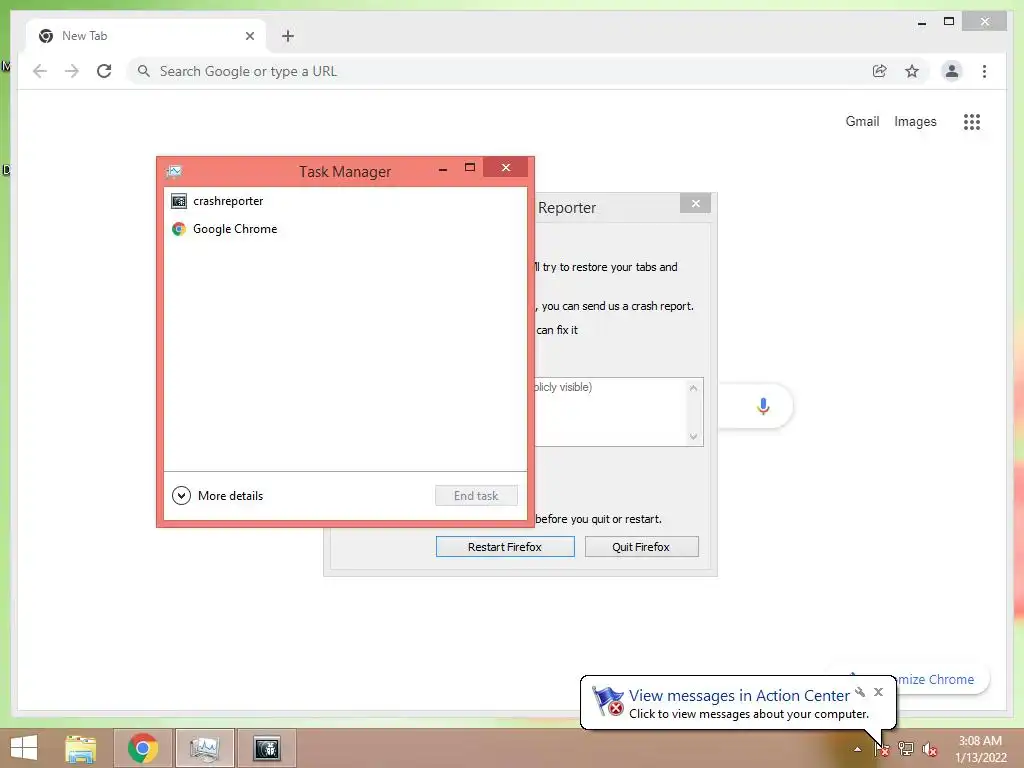Open the Chrome profile avatar icon
The width and height of the screenshot is (1024, 768).
coord(952,71)
